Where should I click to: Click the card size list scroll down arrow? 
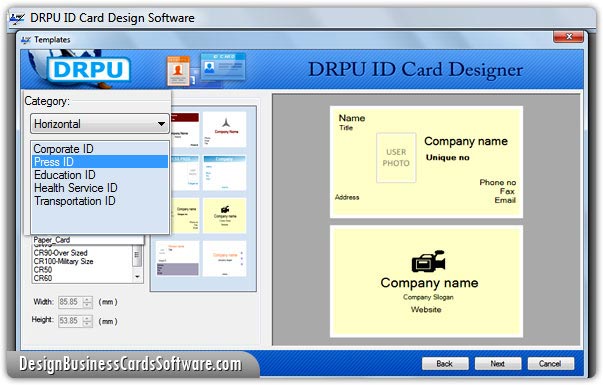(137, 277)
